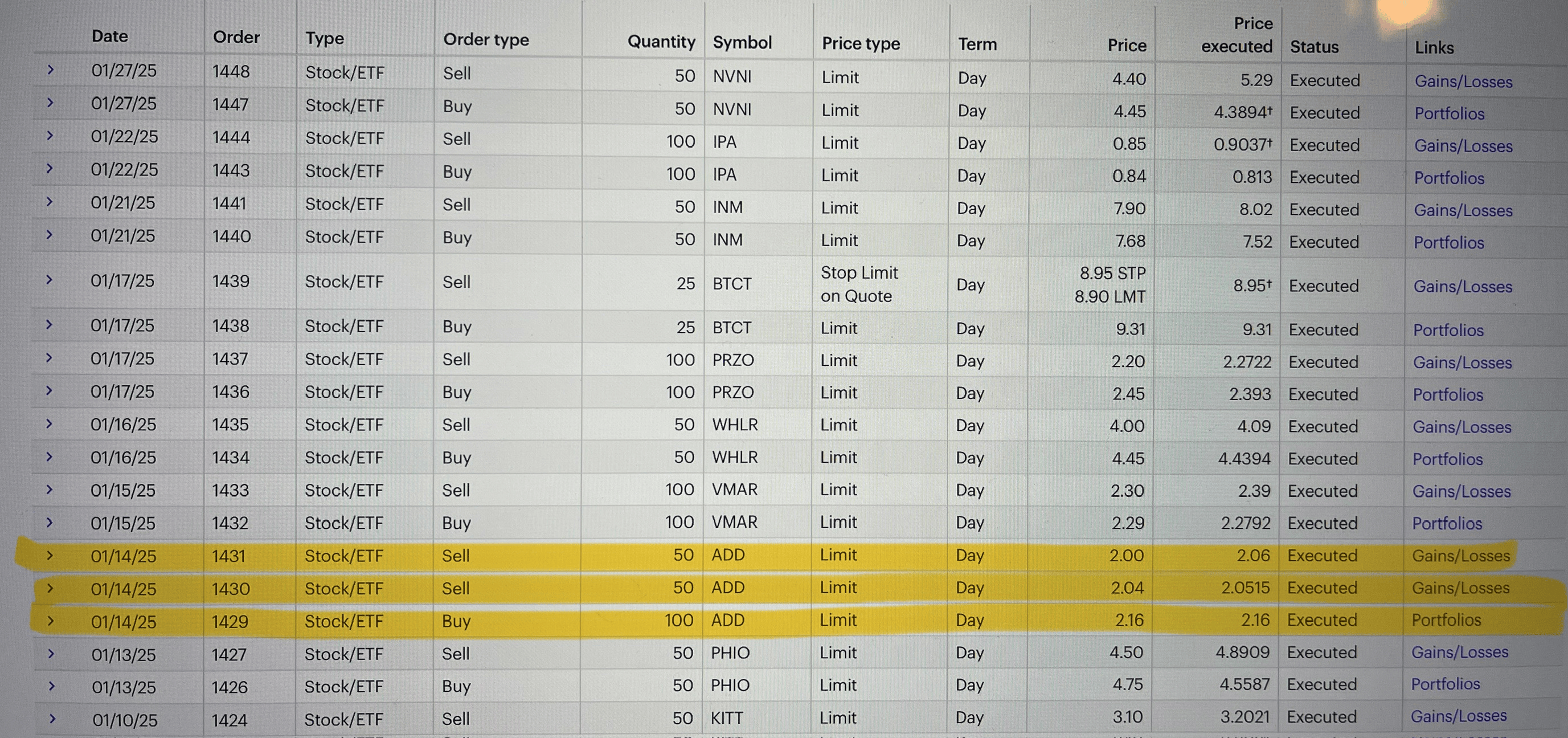Expand order 1447 NVNI buy row

[x=51, y=103]
